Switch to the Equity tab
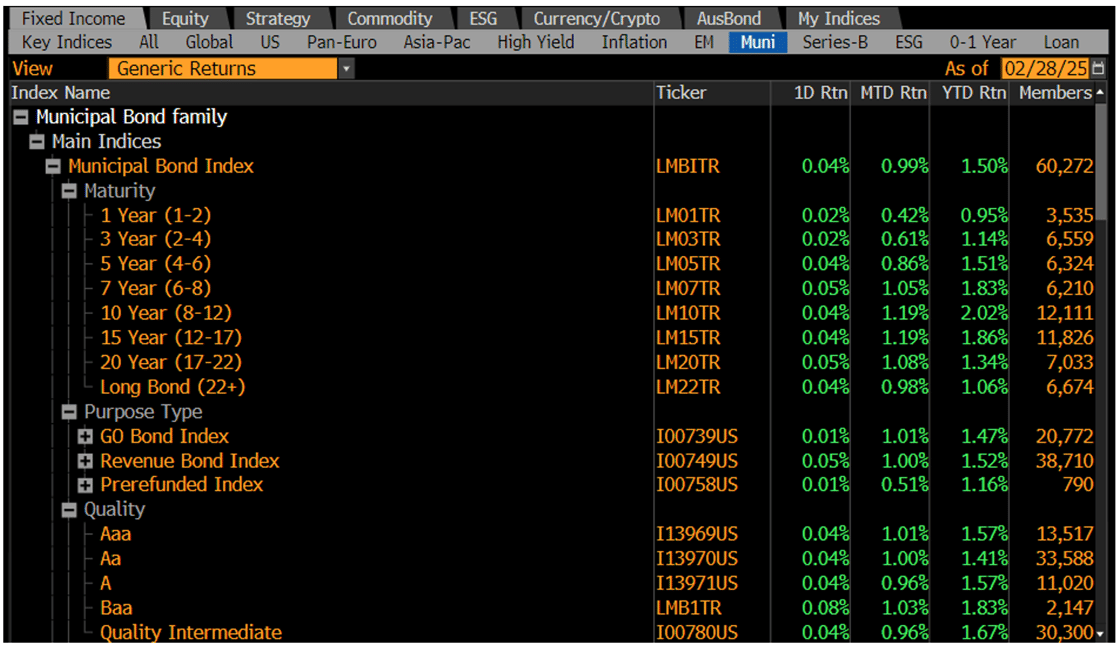1120x646 pixels. (x=186, y=18)
